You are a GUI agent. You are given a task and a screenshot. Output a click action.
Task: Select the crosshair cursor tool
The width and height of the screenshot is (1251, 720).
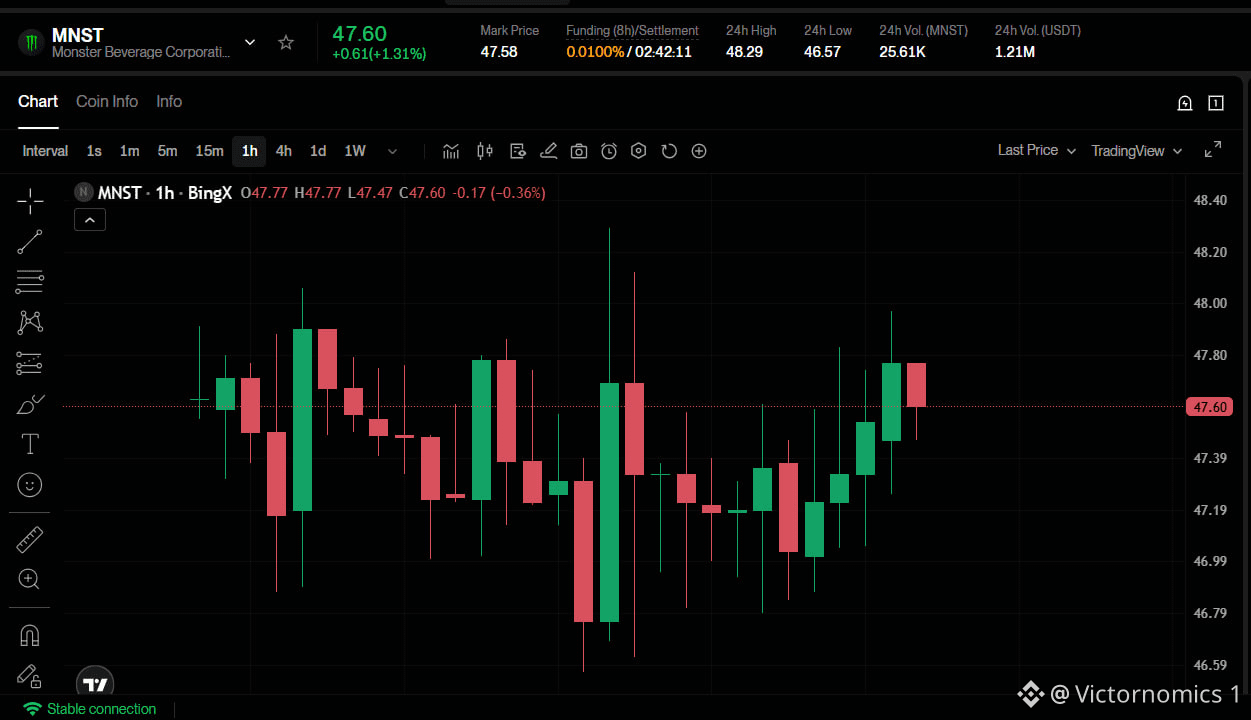30,201
